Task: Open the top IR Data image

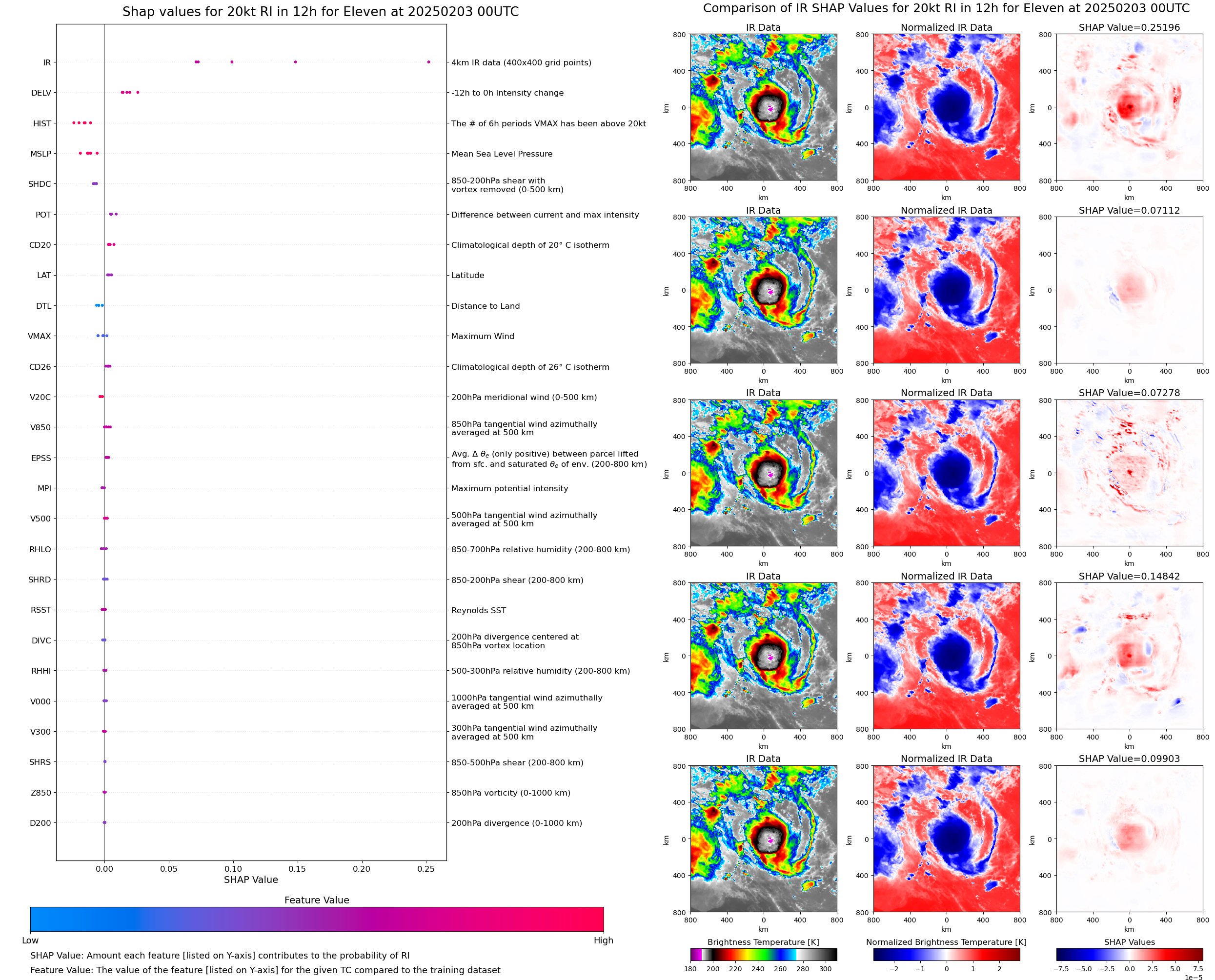Action: click(763, 107)
